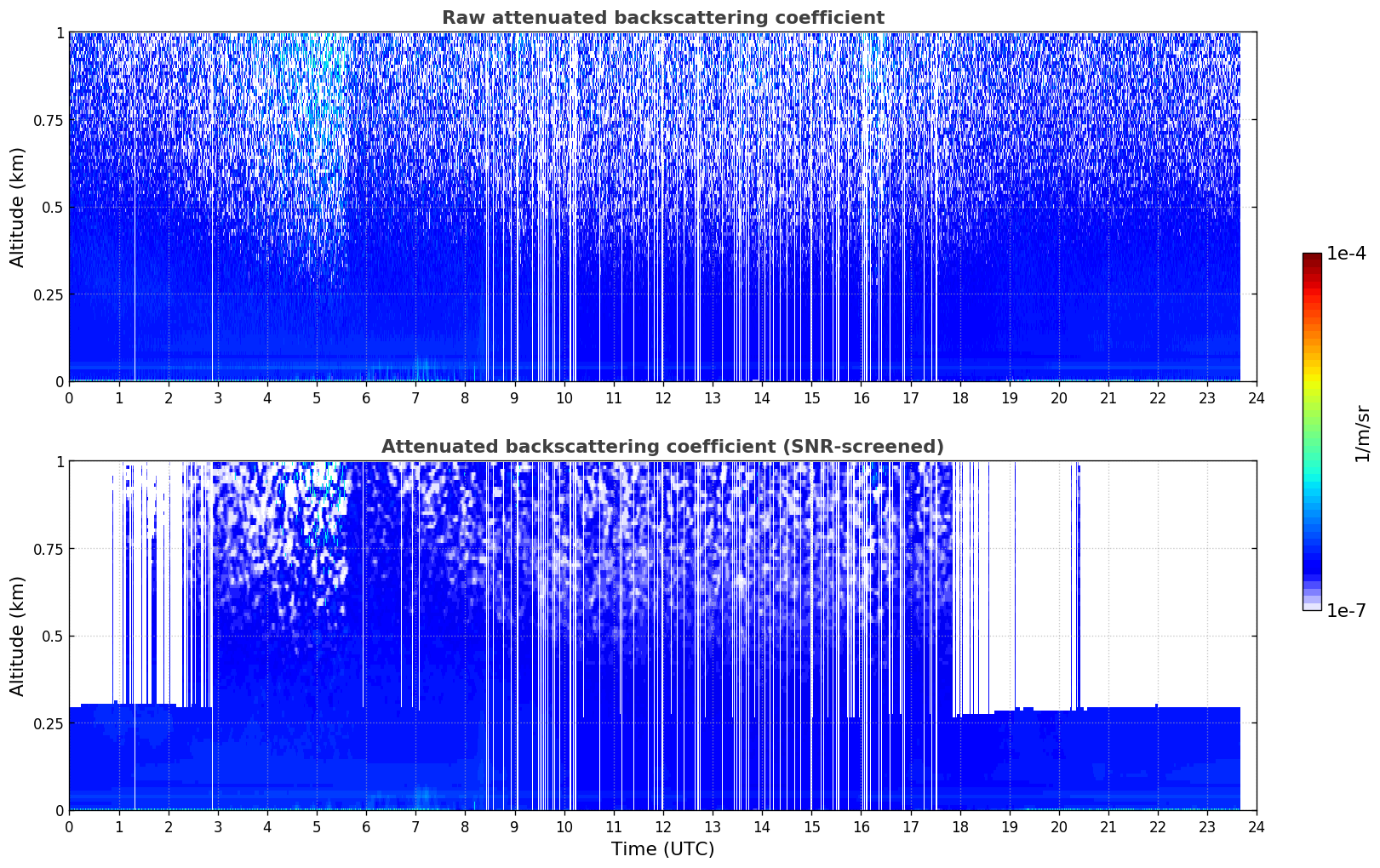Click the hour 6 tick on bottom plot
This screenshot has height=868, width=1380.
tap(366, 826)
